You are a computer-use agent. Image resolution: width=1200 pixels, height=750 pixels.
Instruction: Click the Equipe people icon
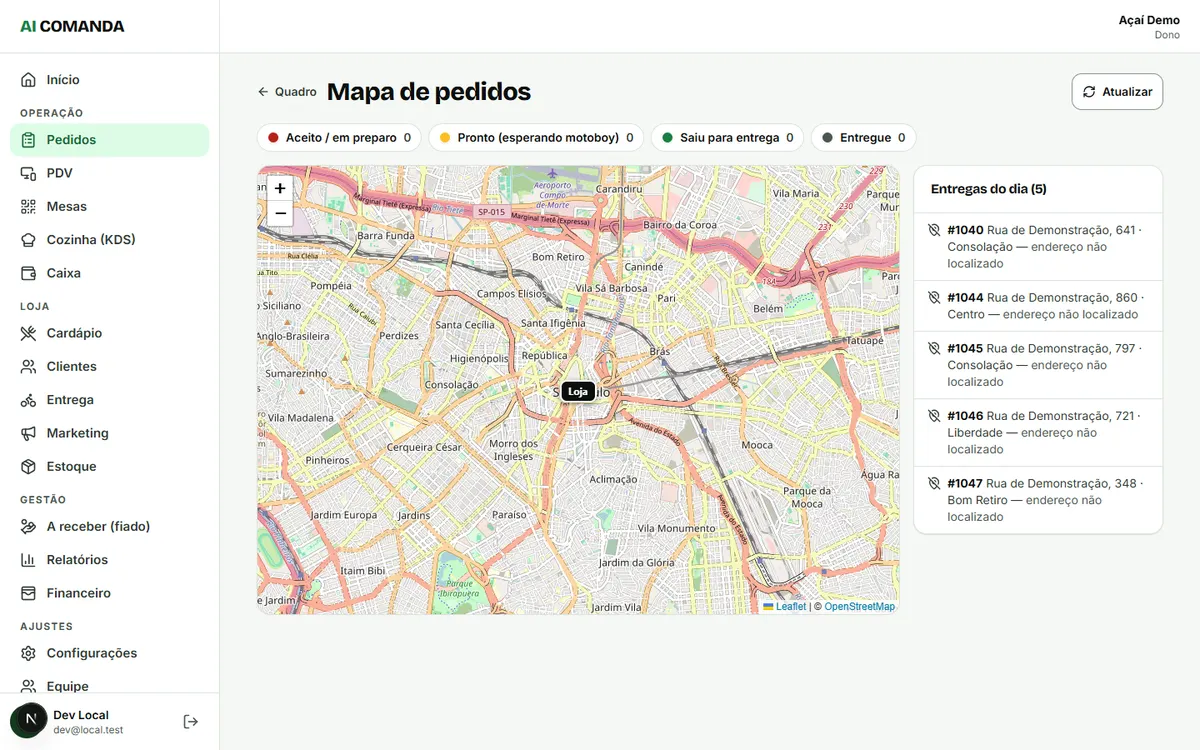pyautogui.click(x=28, y=686)
